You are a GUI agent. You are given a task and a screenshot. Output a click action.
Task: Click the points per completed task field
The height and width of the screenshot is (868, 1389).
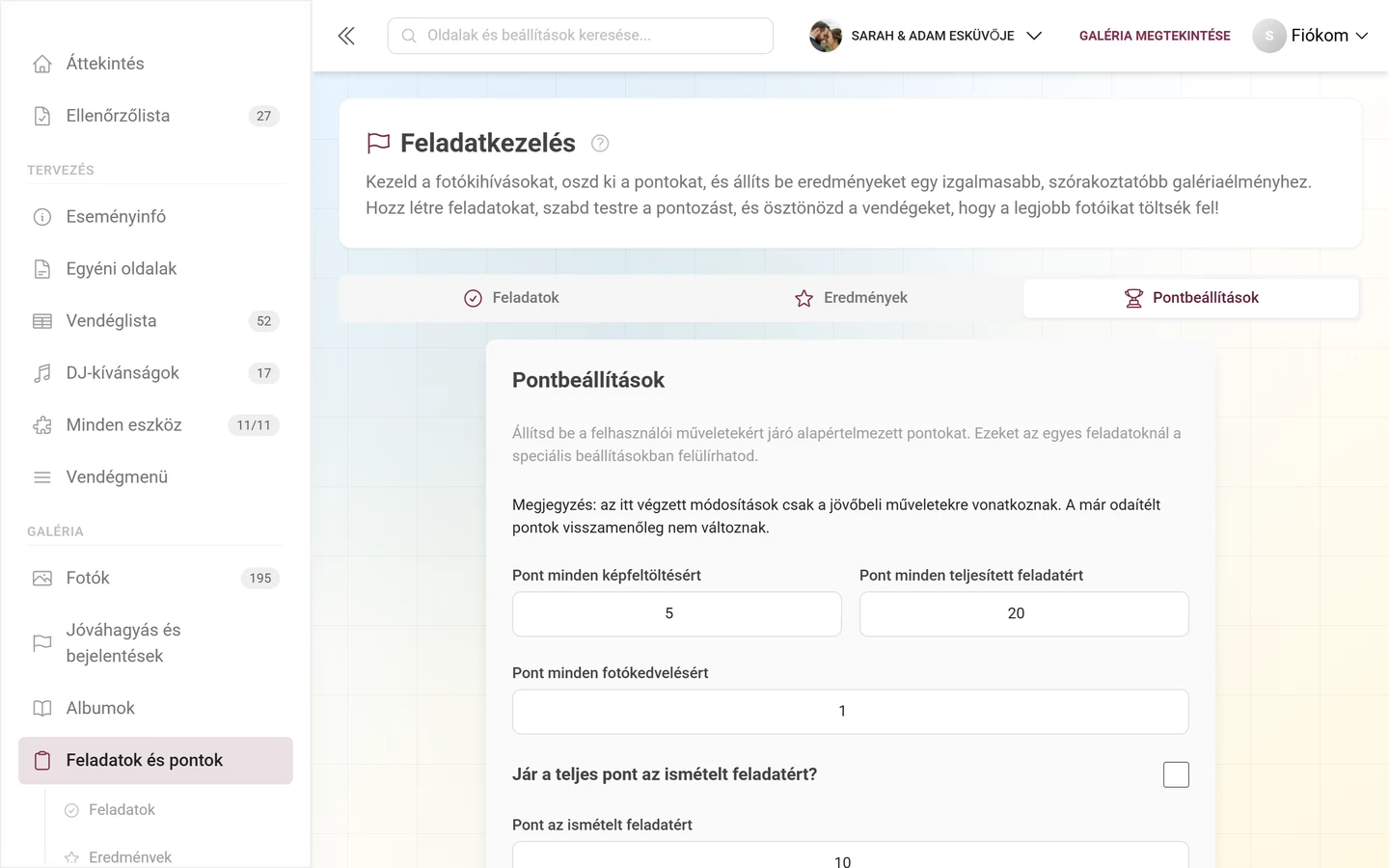[1024, 614]
